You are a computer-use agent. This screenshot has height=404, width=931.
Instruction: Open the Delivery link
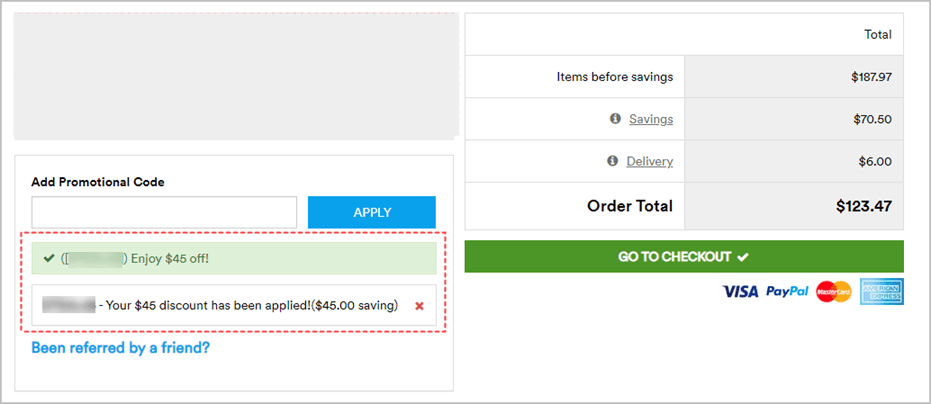tap(650, 161)
